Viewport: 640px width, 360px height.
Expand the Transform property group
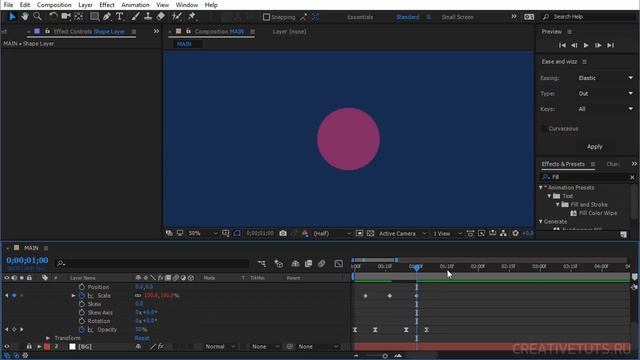coord(48,338)
